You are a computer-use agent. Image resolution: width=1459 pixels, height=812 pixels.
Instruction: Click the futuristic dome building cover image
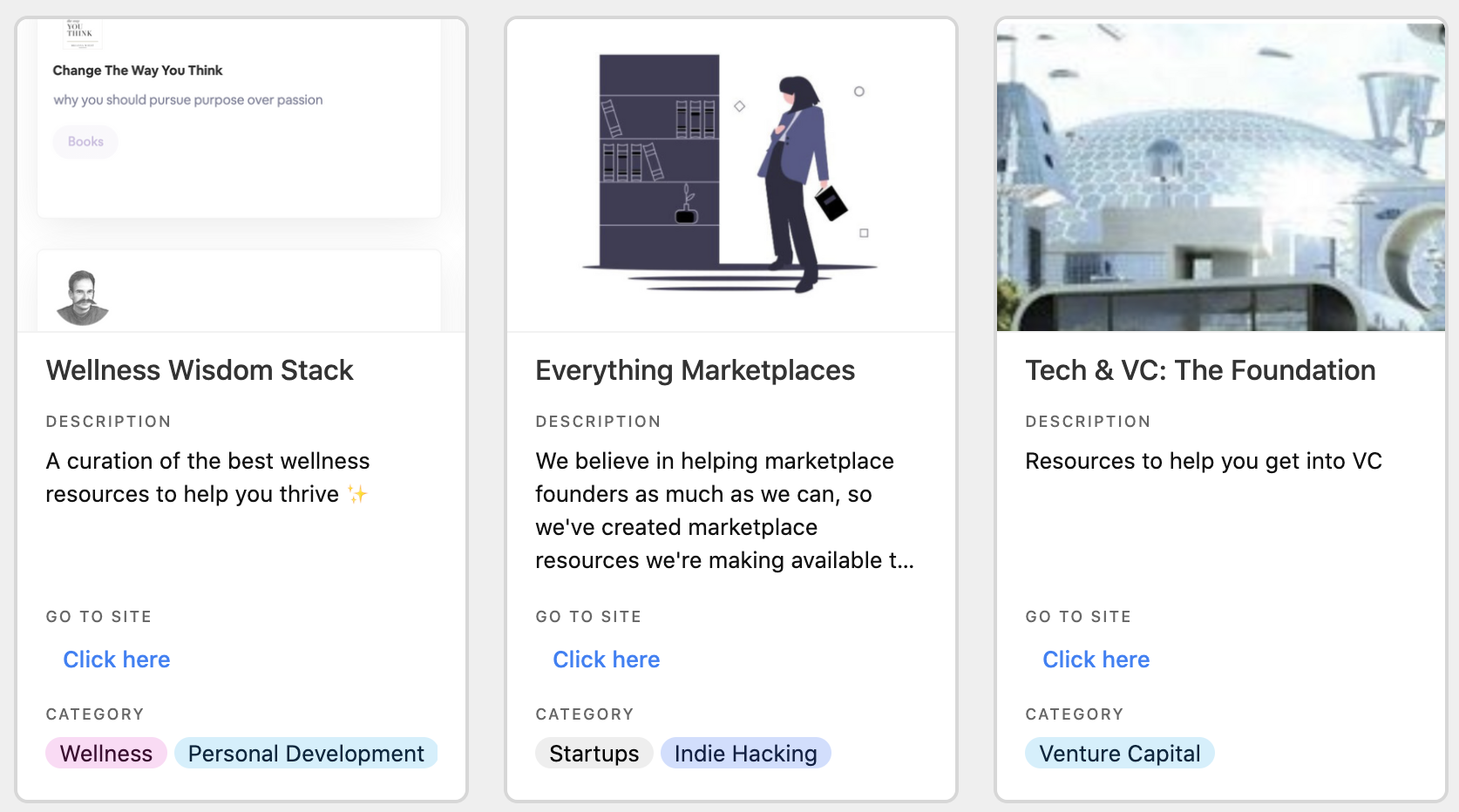[x=1220, y=176]
